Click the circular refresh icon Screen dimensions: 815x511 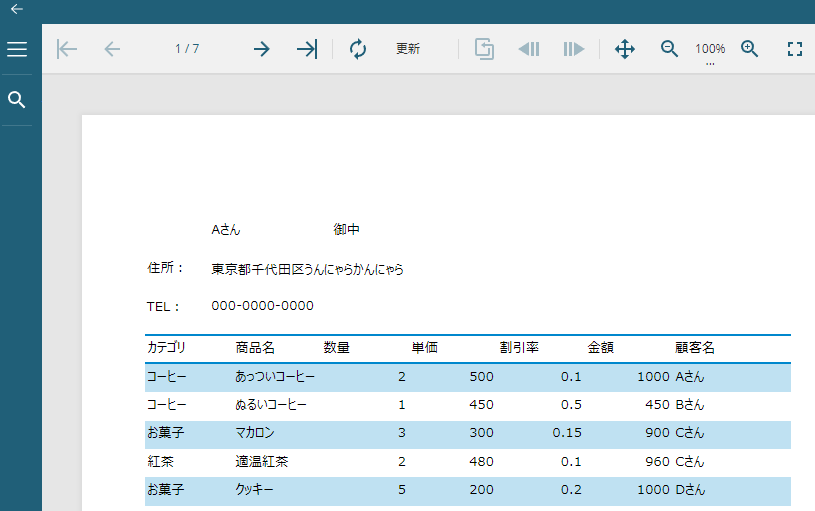[x=358, y=49]
